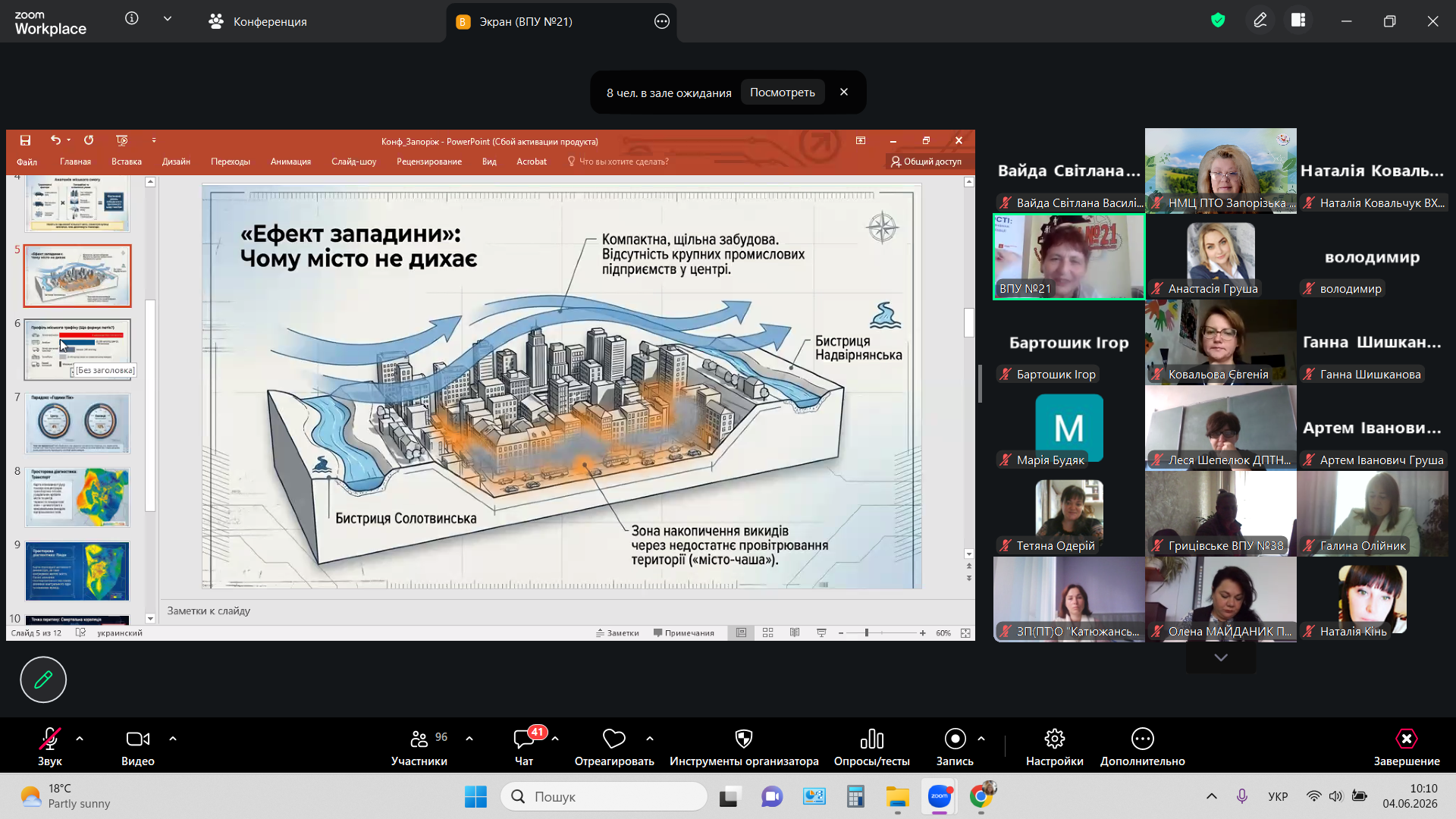Click the Завершение end meeting button
The image size is (1456, 819).
pyautogui.click(x=1407, y=747)
